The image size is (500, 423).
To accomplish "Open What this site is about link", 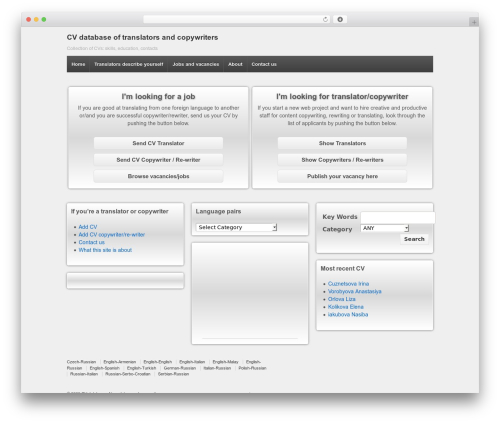I will click(x=105, y=250).
